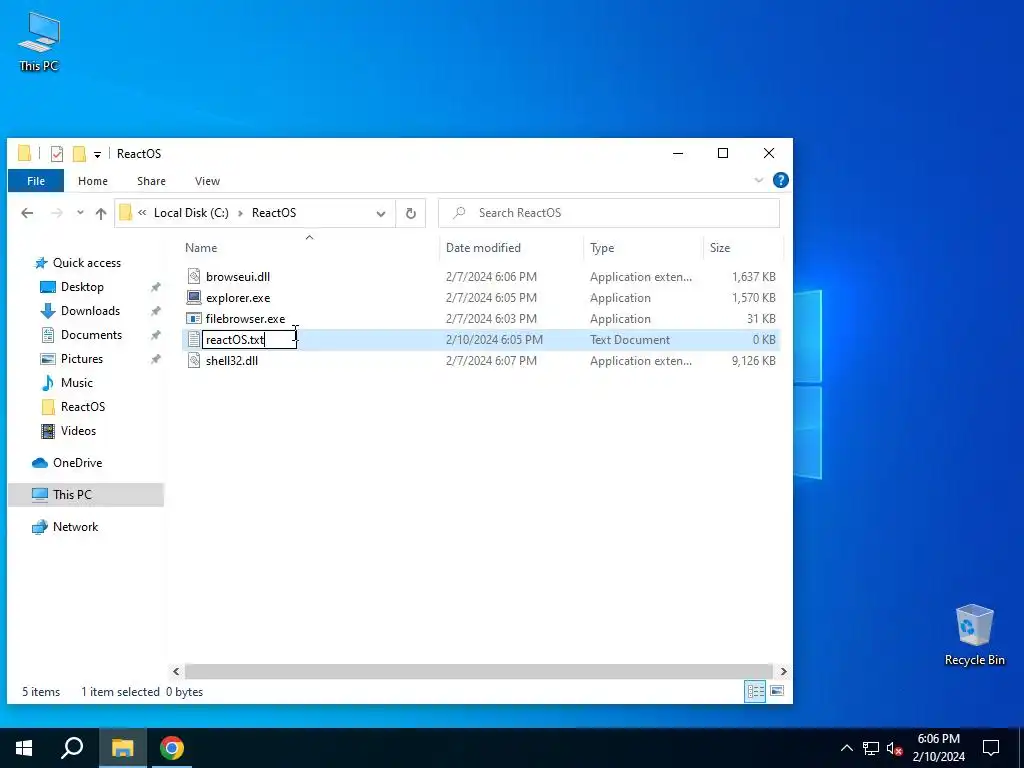The width and height of the screenshot is (1024, 768).
Task: Open This PC desktop icon
Action: (39, 42)
